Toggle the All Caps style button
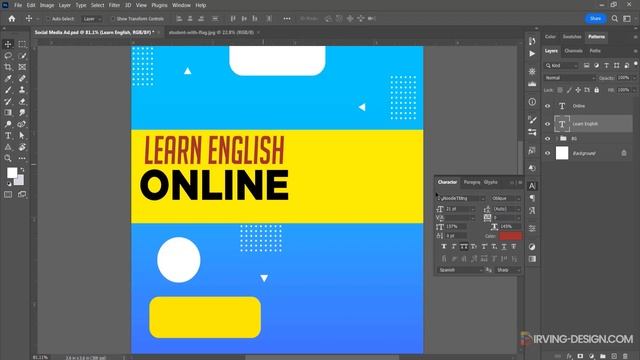The image size is (640, 360). (x=464, y=247)
